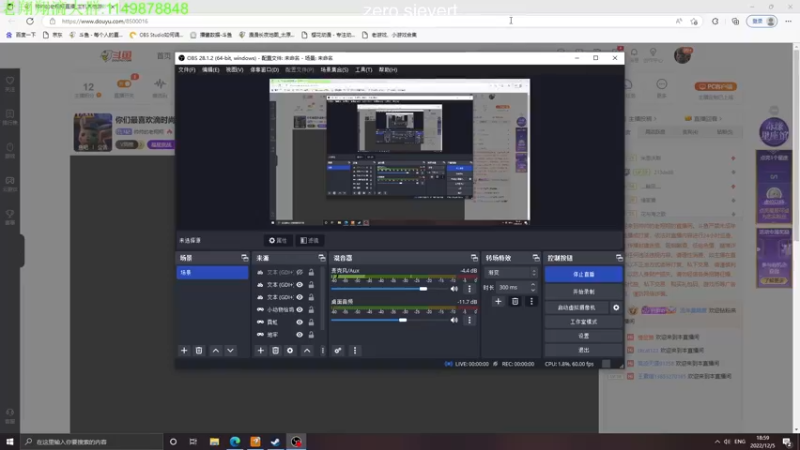Click the Windows taskbar search box
Screen dimensions: 800x450
(x=92, y=442)
